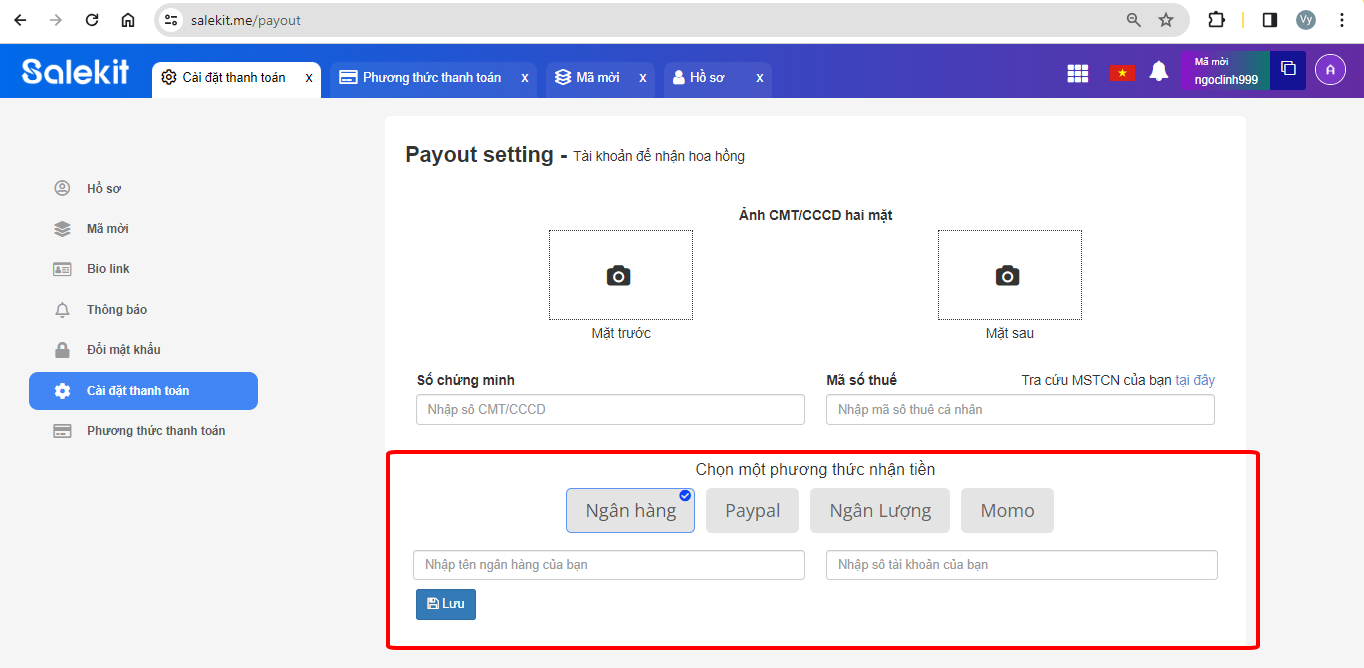Upload front side ID photo (Mặt trước)
Screen dimensions: 1364x668
pyautogui.click(x=620, y=276)
